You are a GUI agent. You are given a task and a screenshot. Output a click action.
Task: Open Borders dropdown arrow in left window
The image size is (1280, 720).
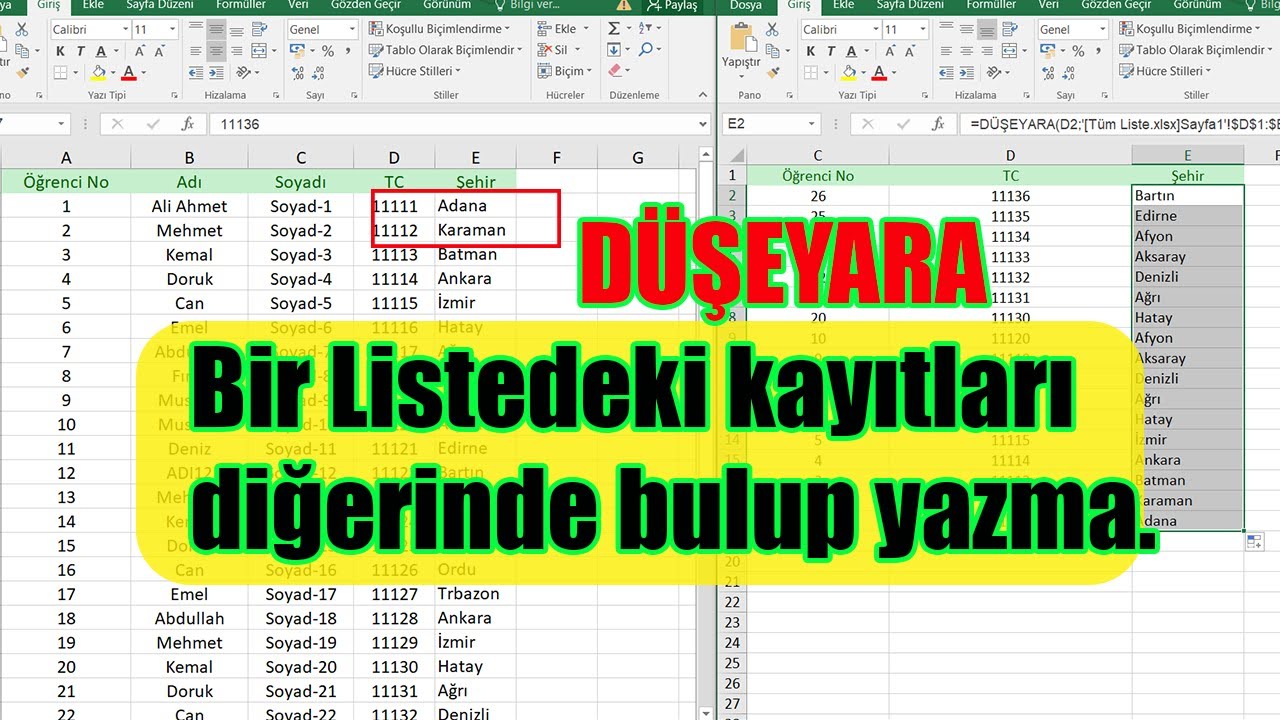point(76,72)
